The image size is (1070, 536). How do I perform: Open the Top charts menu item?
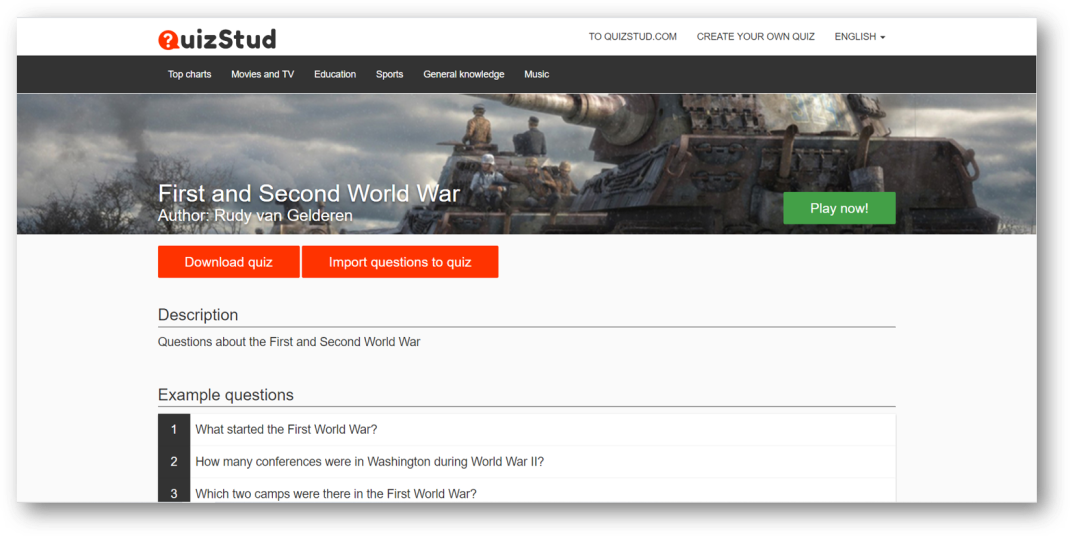click(189, 74)
